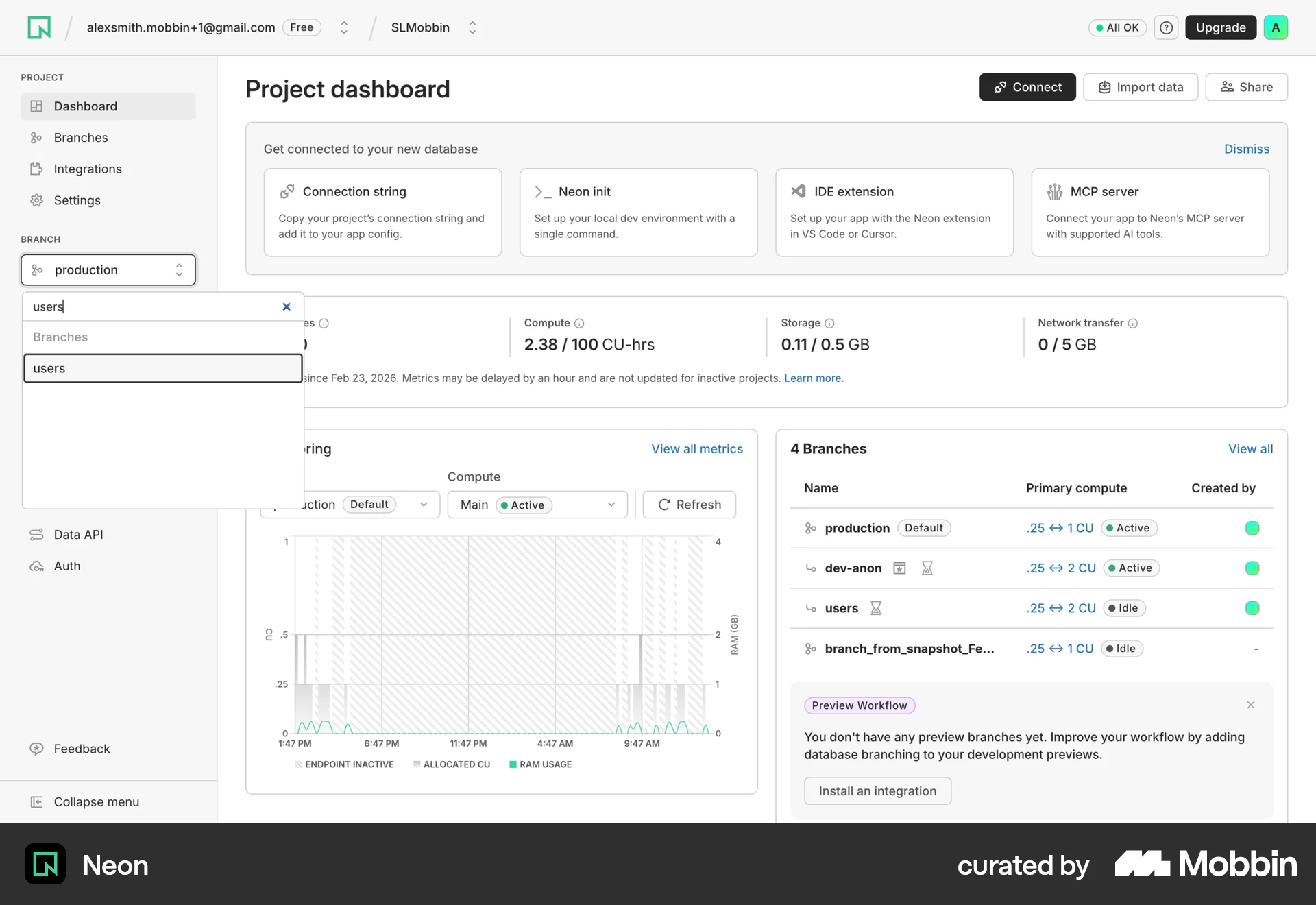Click the ALLOCATED CU legend entry
This screenshot has width=1316, height=905.
(452, 764)
